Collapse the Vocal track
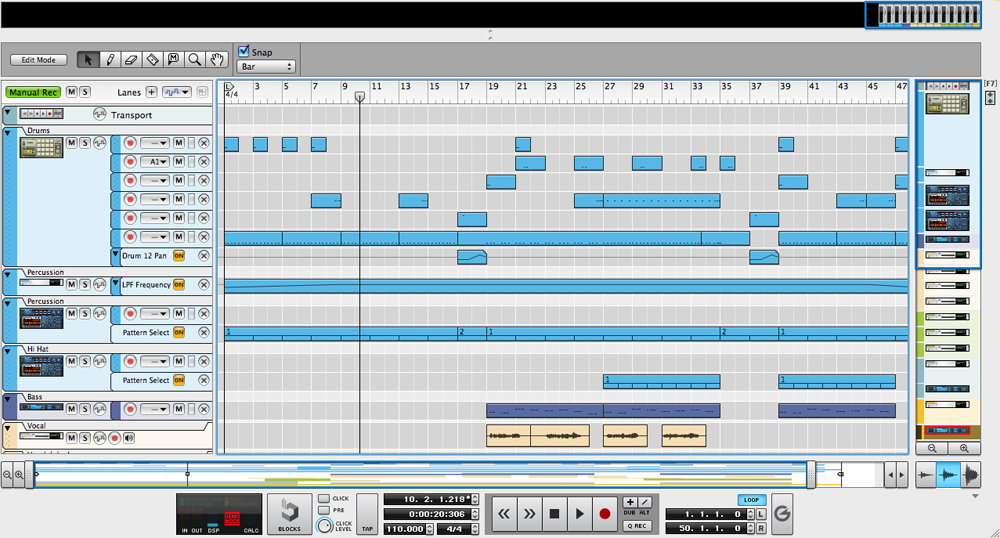Screen dimensions: 1000x538 tap(8, 428)
